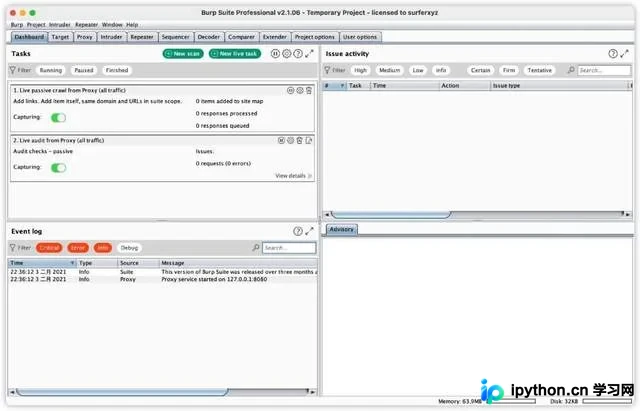640x411 pixels.
Task: Open the Project menu
Action: click(36, 24)
